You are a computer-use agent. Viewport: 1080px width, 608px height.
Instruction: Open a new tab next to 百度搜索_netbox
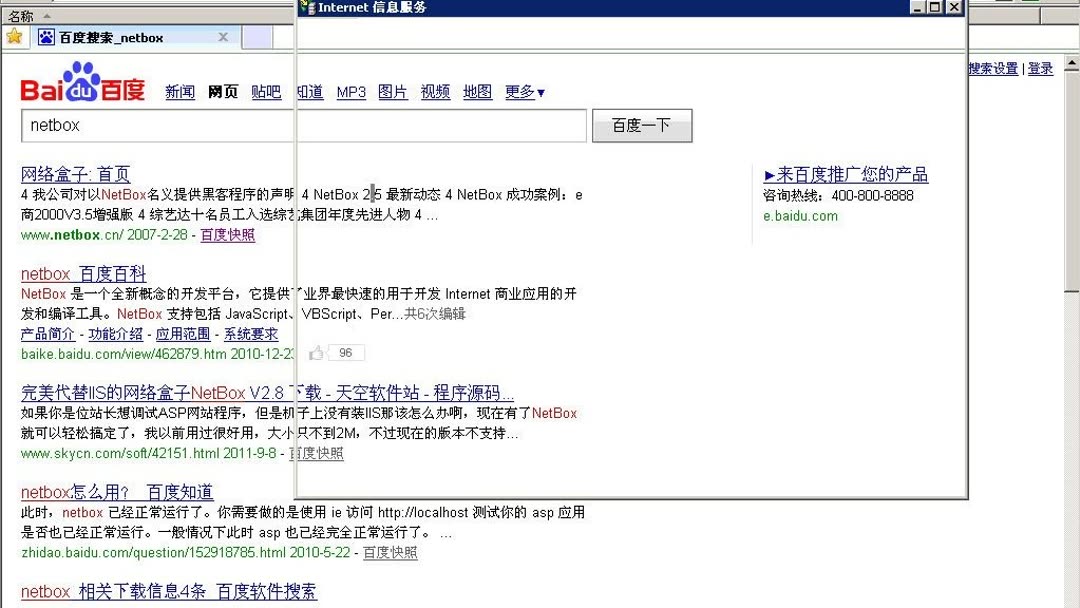coord(259,37)
